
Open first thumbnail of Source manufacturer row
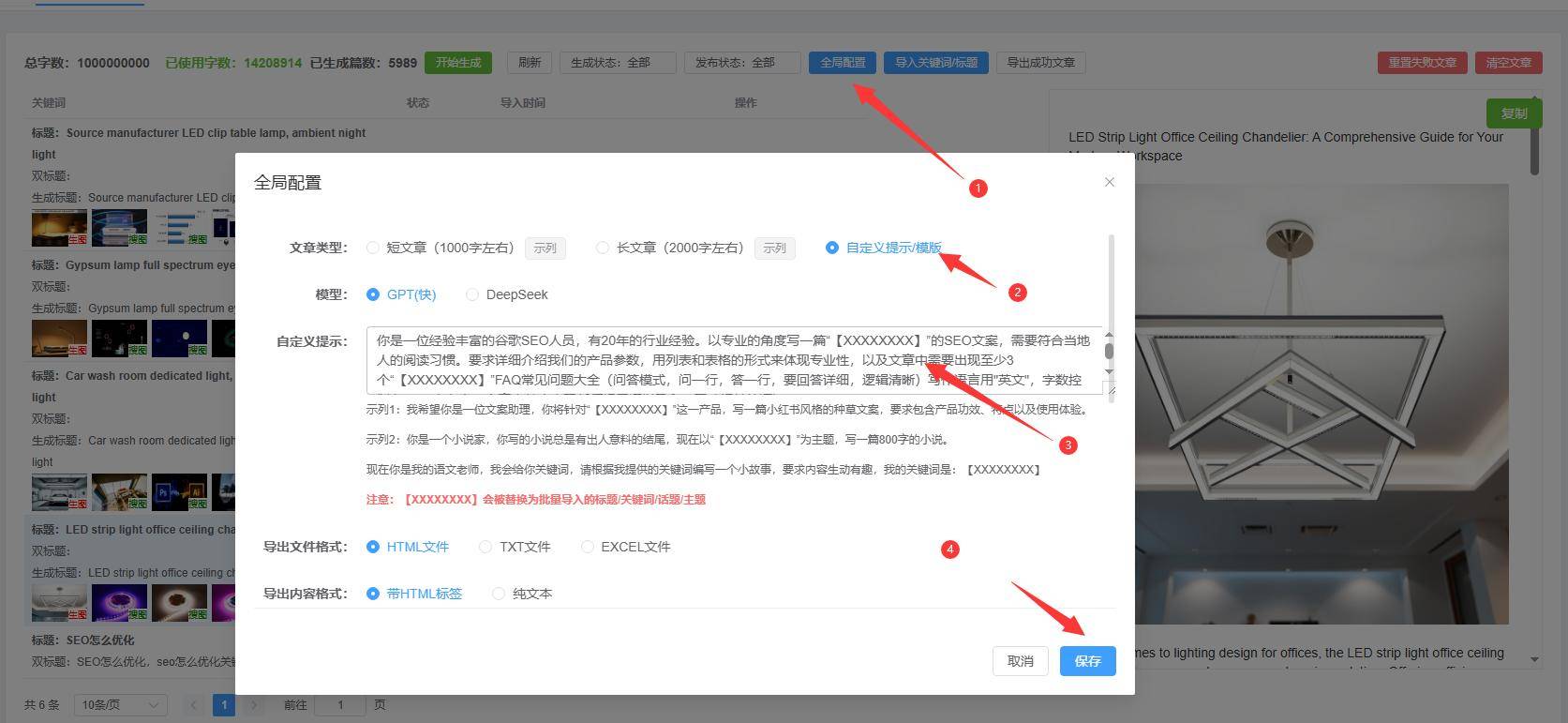59,229
